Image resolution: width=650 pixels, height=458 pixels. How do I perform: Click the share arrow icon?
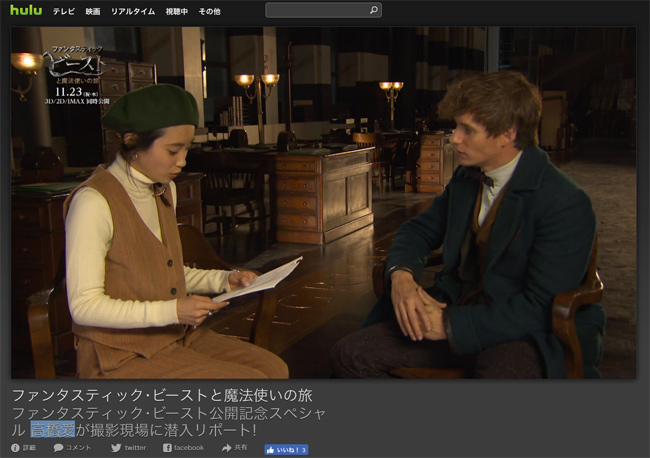click(226, 448)
